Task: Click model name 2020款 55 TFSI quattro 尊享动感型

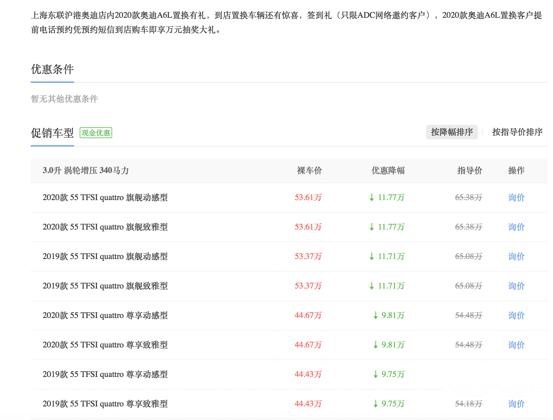Action: 105,315
